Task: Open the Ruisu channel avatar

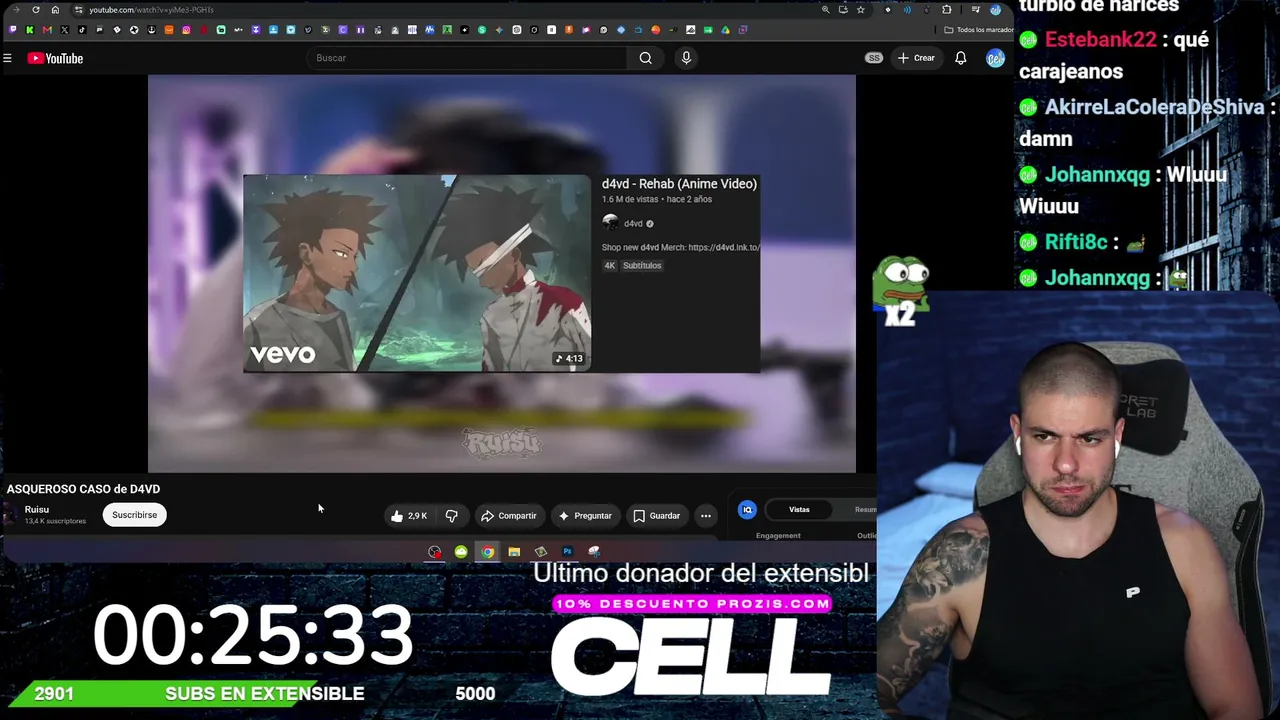Action: [x=11, y=514]
